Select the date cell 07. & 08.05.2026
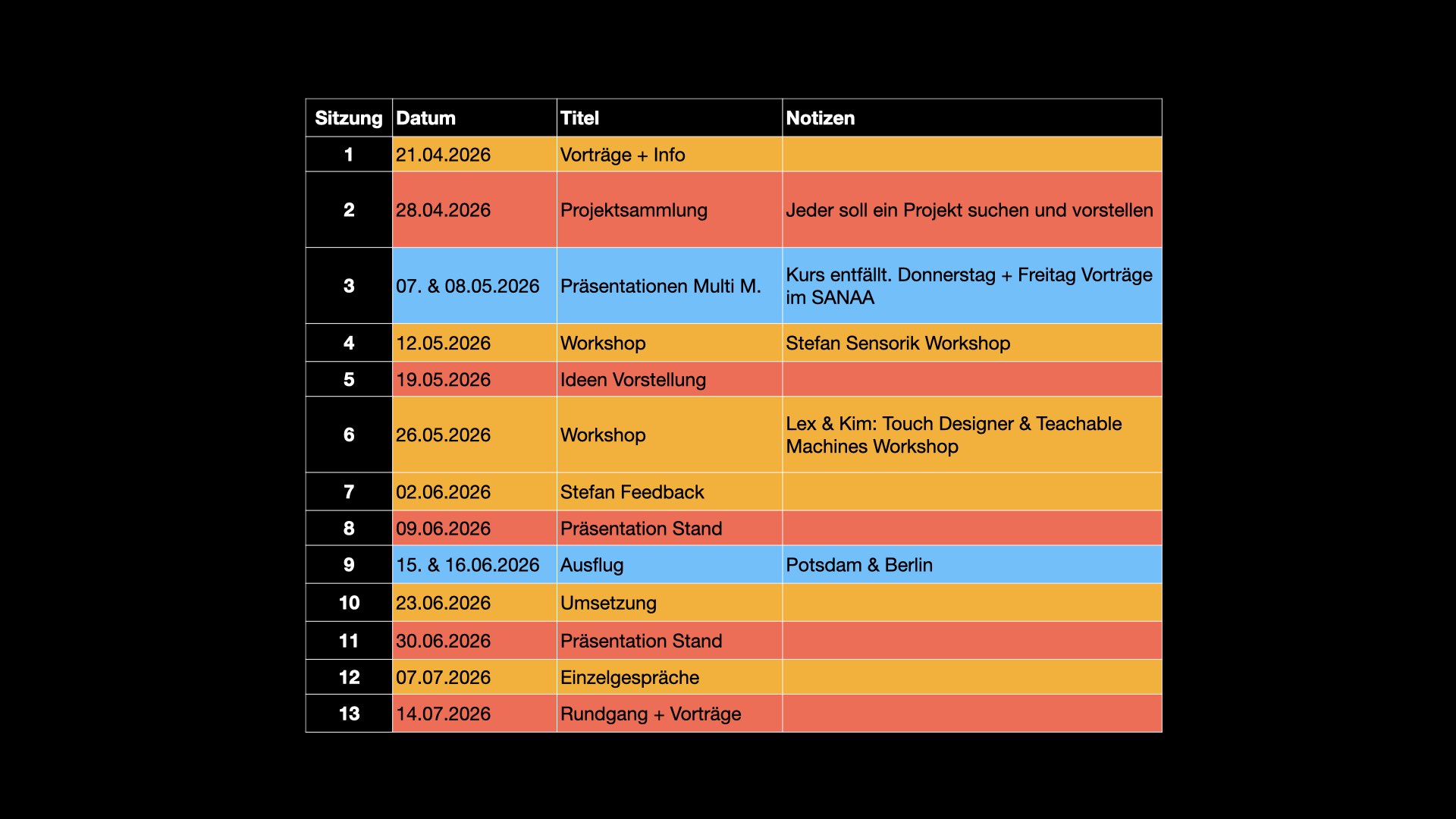Image resolution: width=1456 pixels, height=819 pixels. (475, 286)
